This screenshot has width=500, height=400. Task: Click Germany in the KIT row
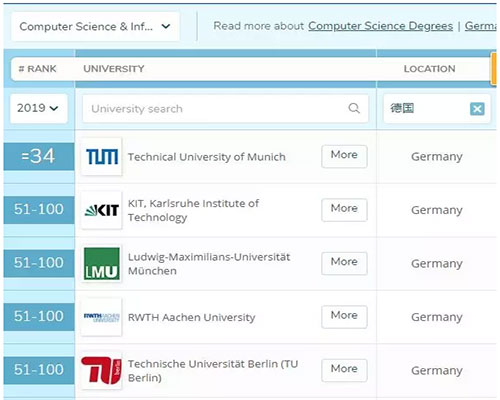click(x=437, y=210)
